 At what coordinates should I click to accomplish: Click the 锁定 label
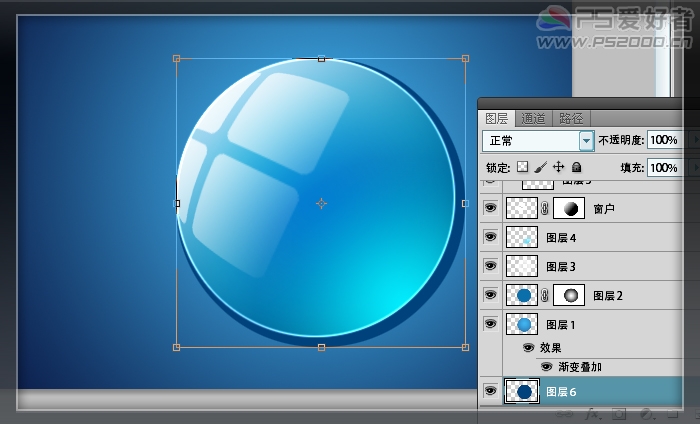point(498,168)
